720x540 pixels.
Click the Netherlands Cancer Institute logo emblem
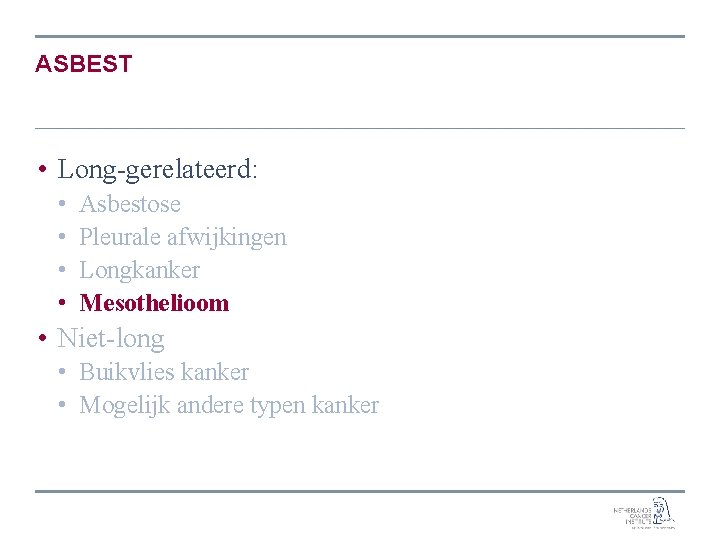(663, 511)
